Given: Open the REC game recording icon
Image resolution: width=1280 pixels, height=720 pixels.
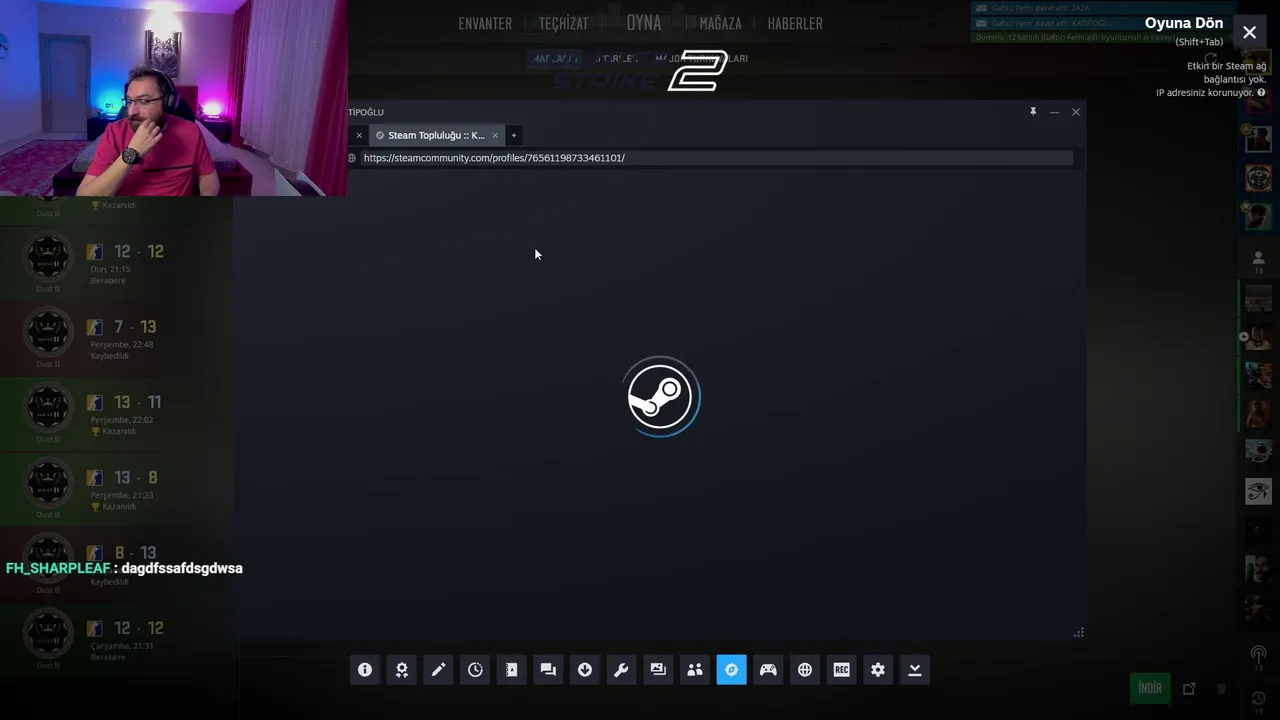Looking at the screenshot, I should [x=841, y=670].
